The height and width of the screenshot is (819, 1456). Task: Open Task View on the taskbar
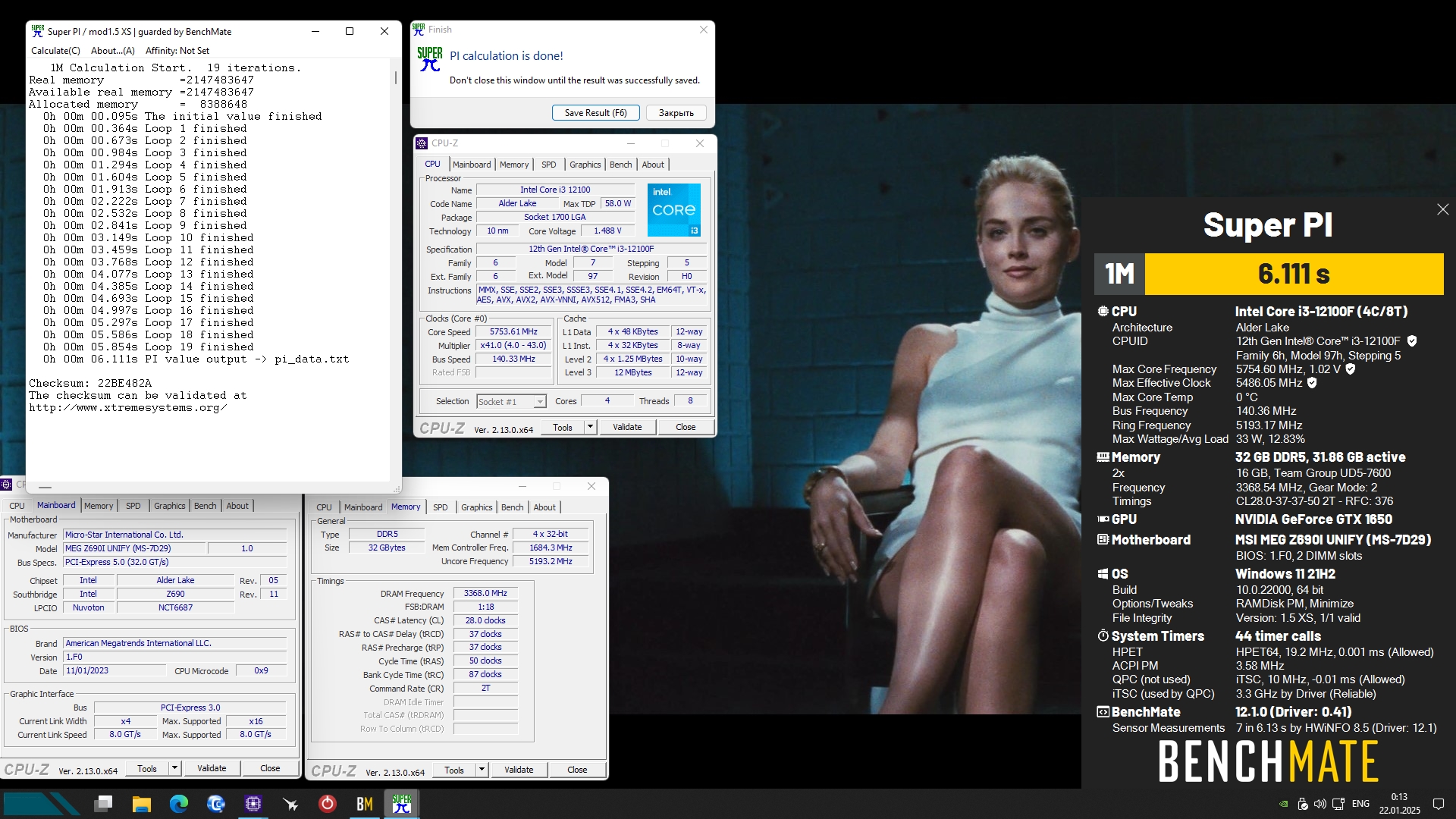[x=104, y=804]
